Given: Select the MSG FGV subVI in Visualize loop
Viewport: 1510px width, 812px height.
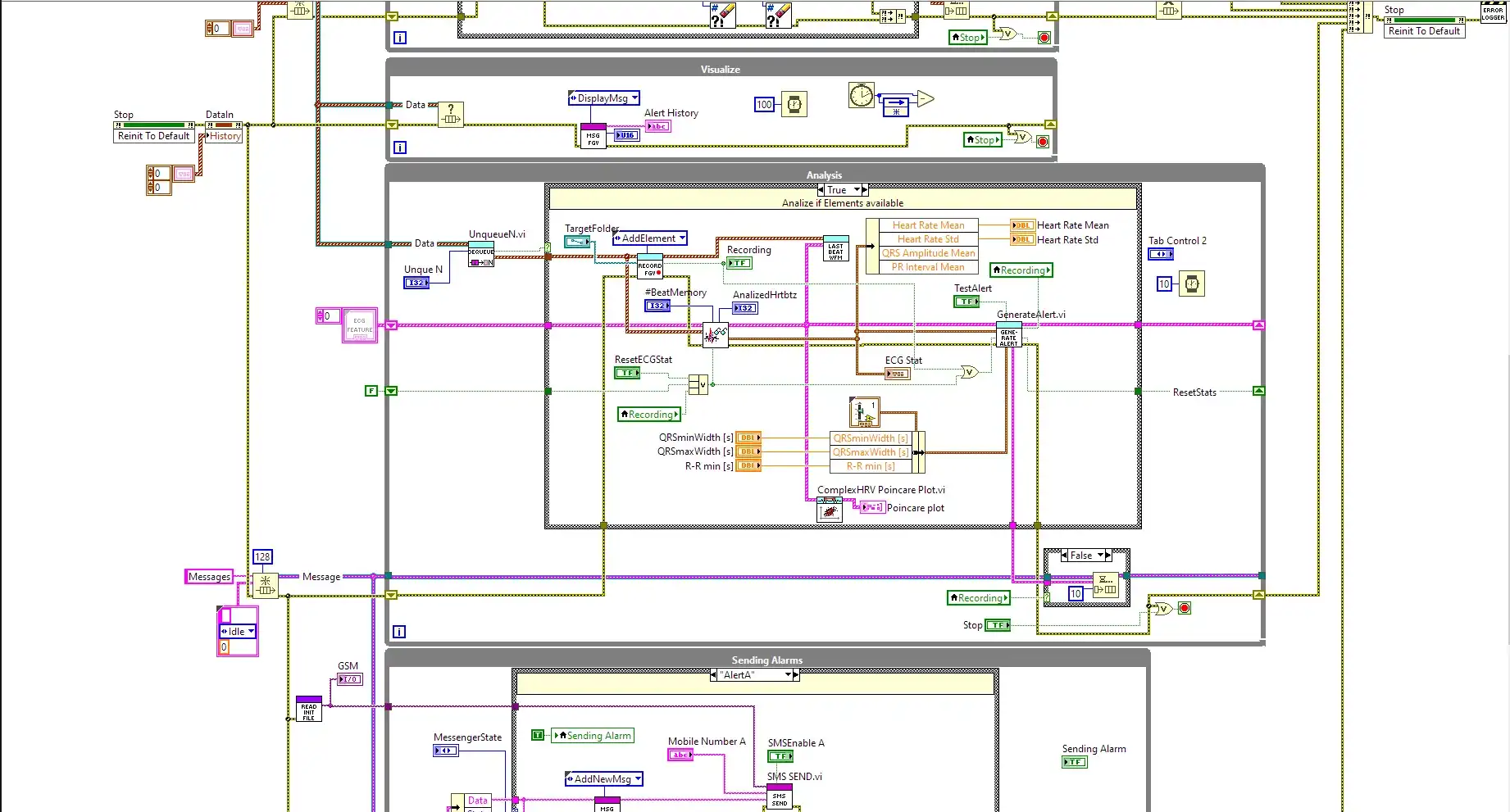Looking at the screenshot, I should click(594, 136).
